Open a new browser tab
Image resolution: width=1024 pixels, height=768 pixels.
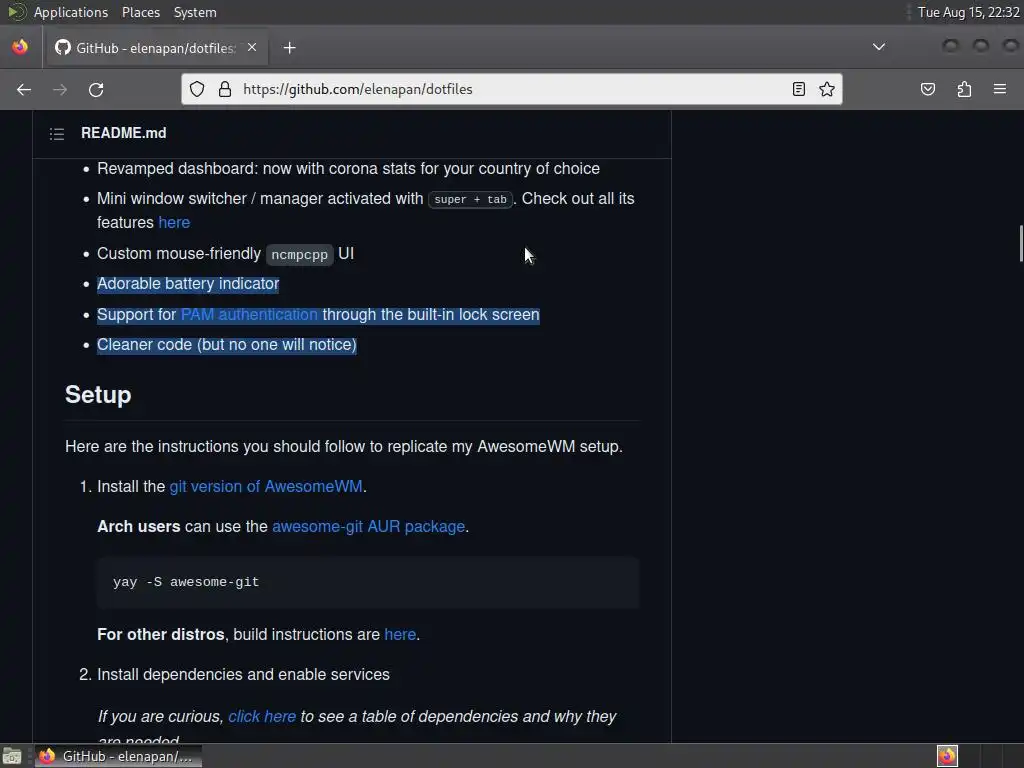(x=289, y=48)
